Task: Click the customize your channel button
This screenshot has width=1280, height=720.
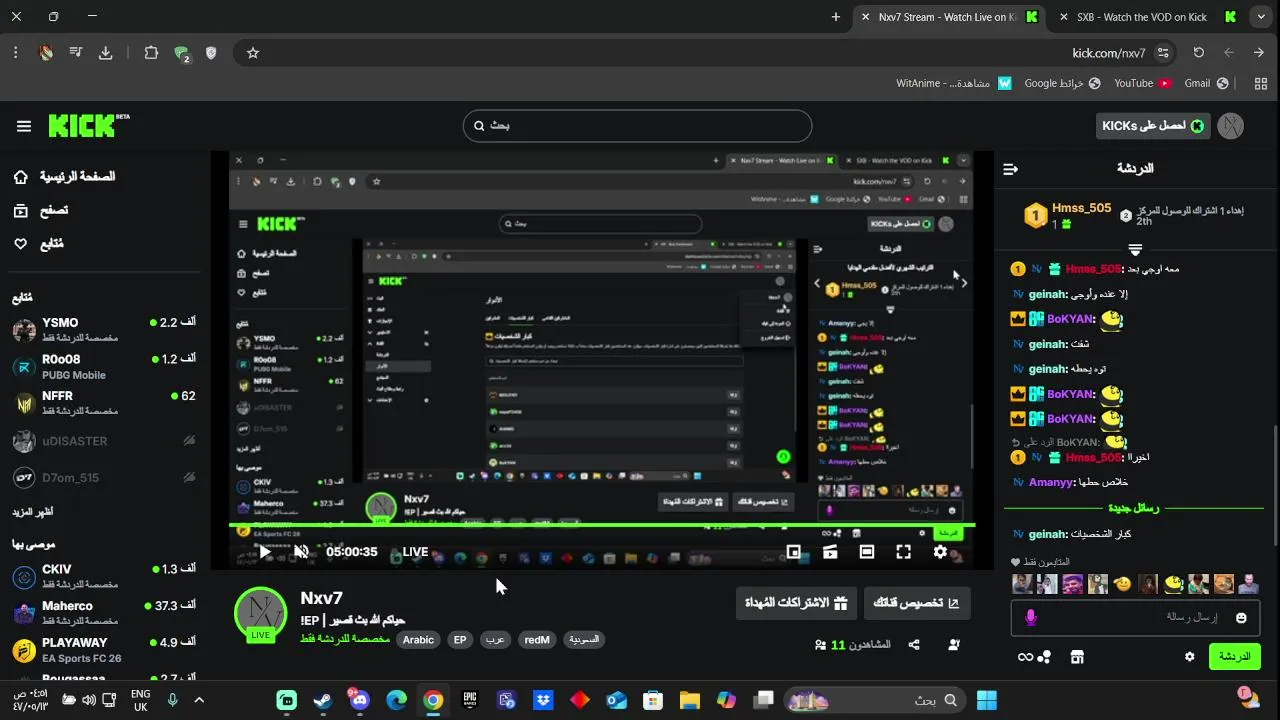Action: [x=916, y=603]
